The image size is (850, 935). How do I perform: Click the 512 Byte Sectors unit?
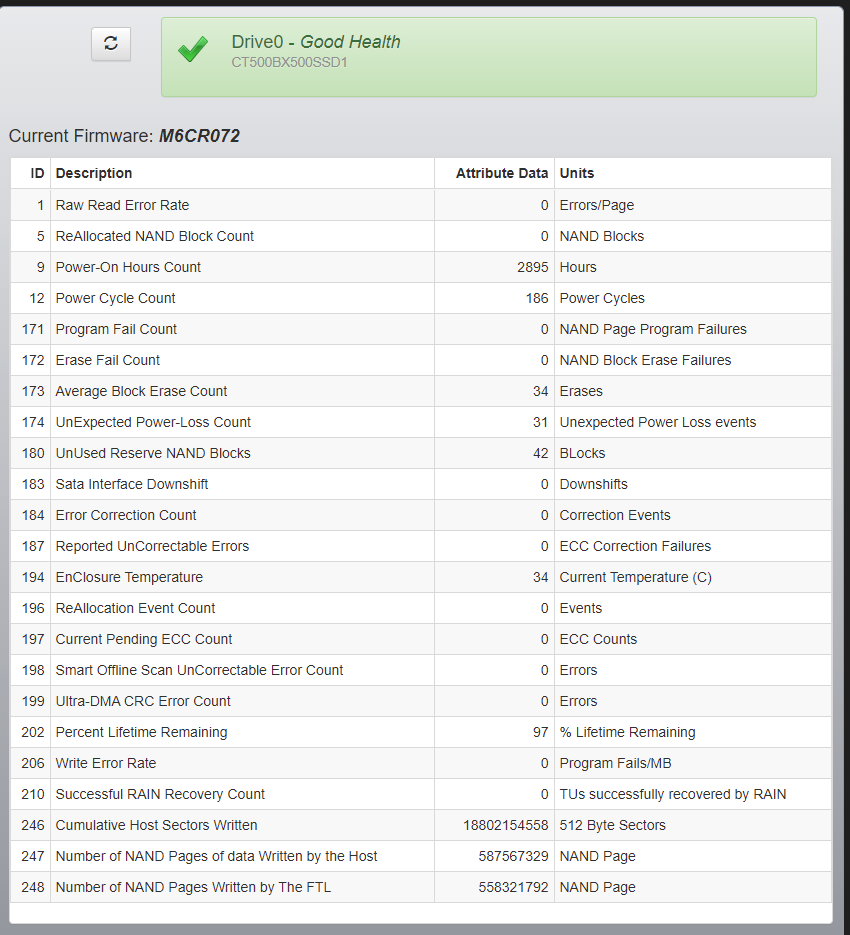tap(613, 825)
